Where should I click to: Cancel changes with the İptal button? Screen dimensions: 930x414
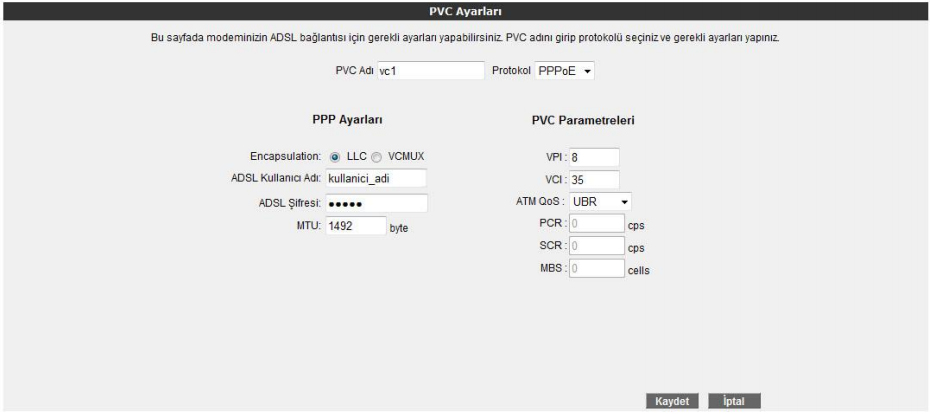[x=735, y=401]
